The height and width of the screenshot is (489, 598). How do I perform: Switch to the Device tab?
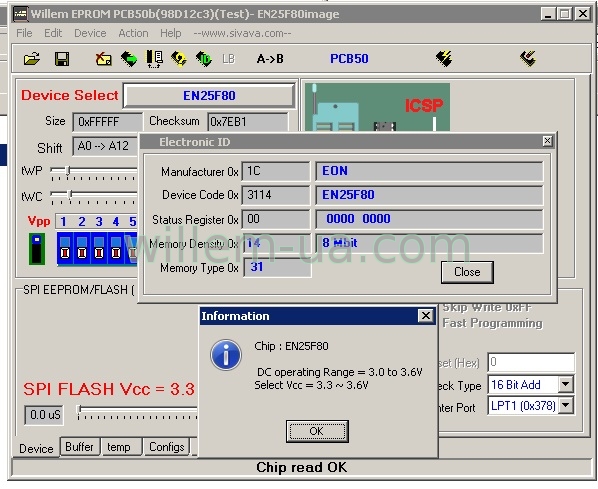click(36, 449)
